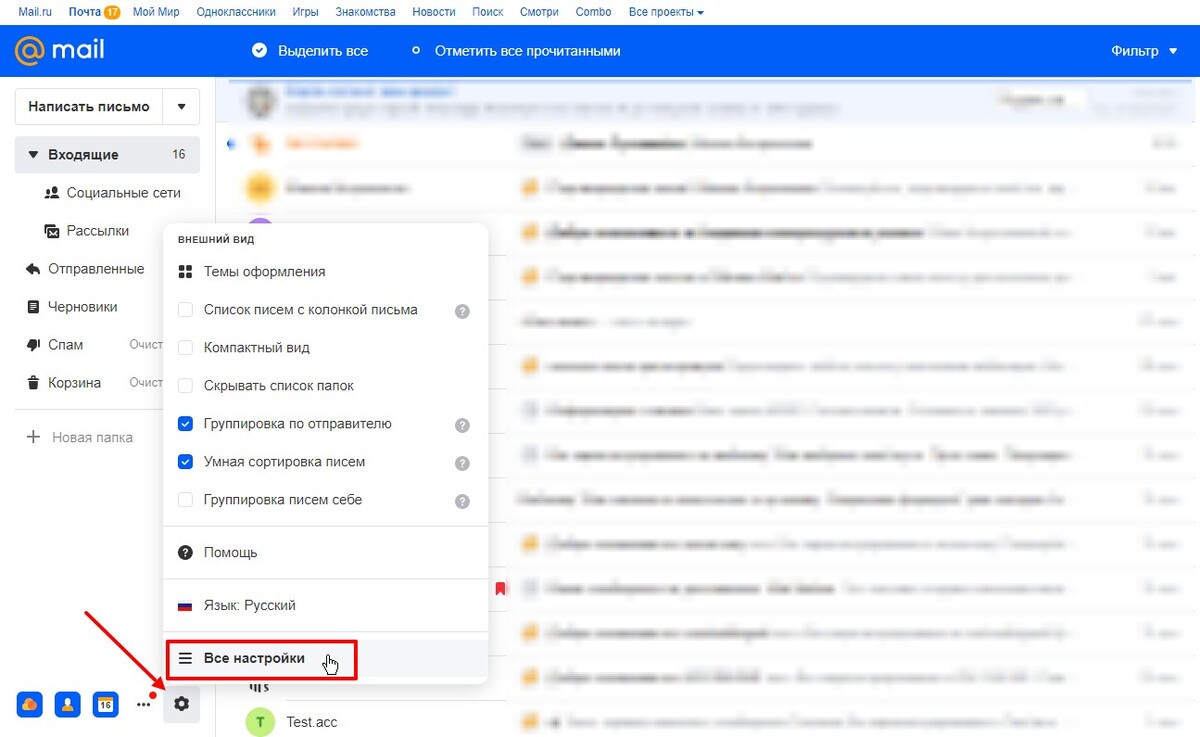Open the Входящие folder
Viewport: 1200px width, 737px height.
108,155
